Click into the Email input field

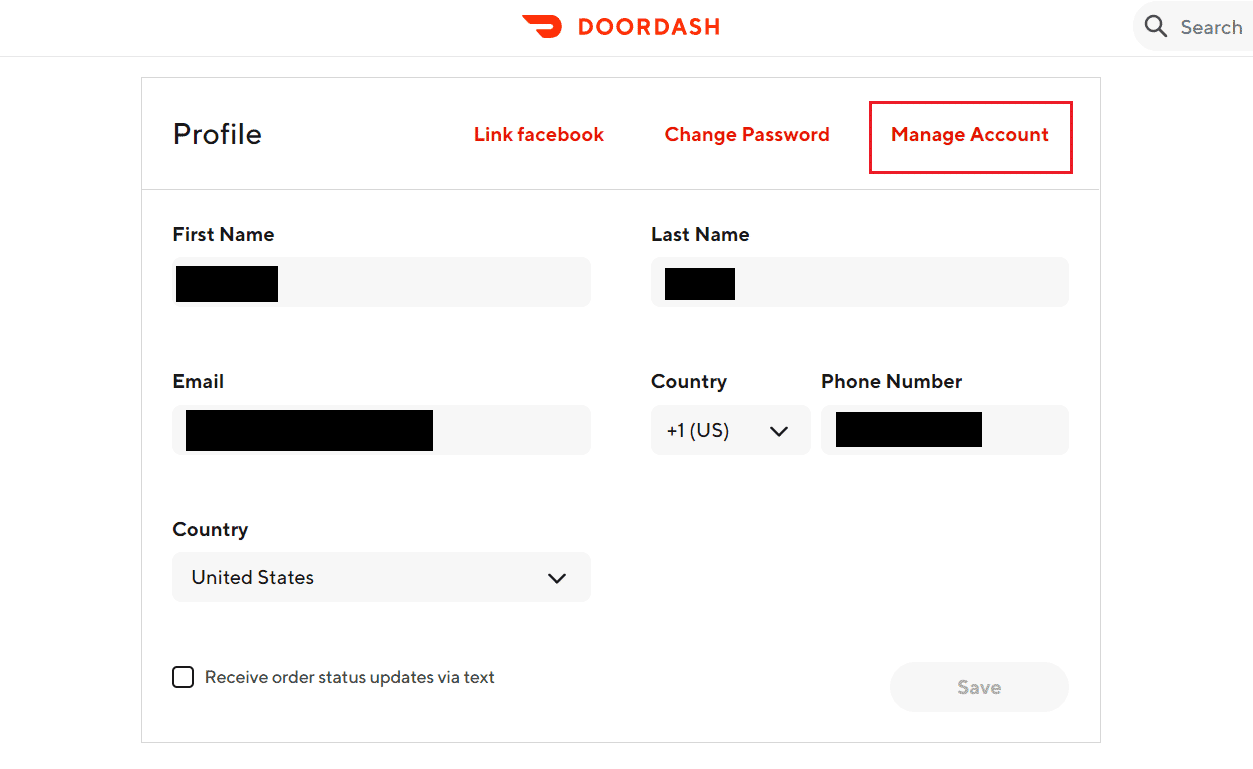pyautogui.click(x=381, y=430)
